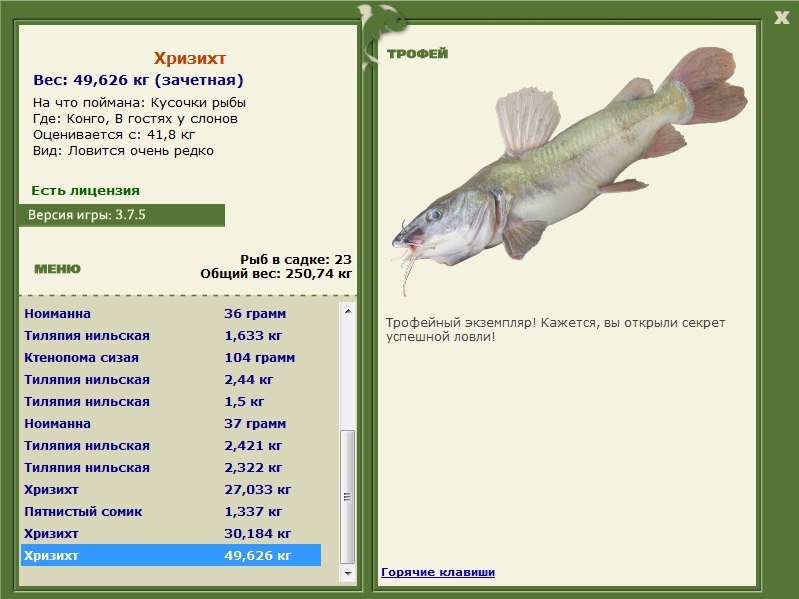
Task: Click the Вес: 49,626 кг (зачетная) line
Action: click(x=138, y=80)
